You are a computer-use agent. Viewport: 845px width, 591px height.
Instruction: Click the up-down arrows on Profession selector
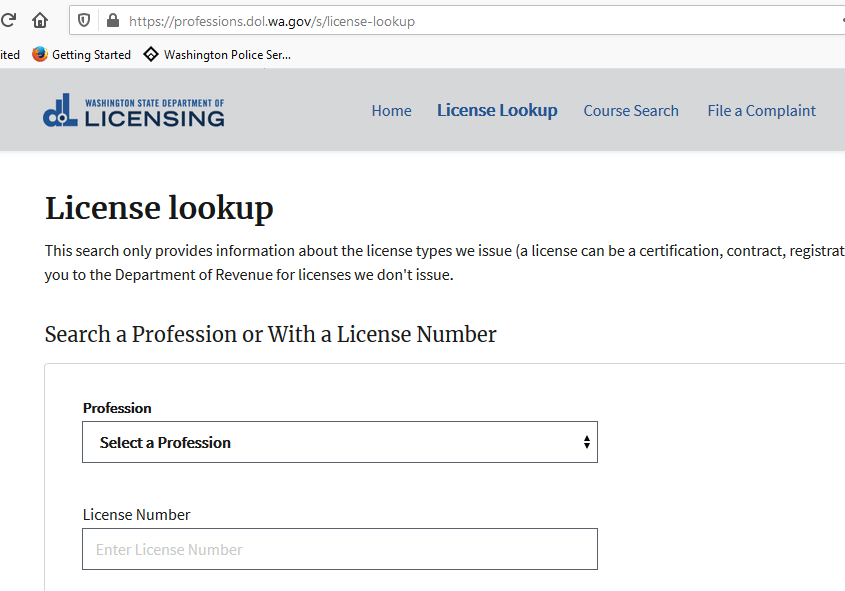(x=586, y=442)
